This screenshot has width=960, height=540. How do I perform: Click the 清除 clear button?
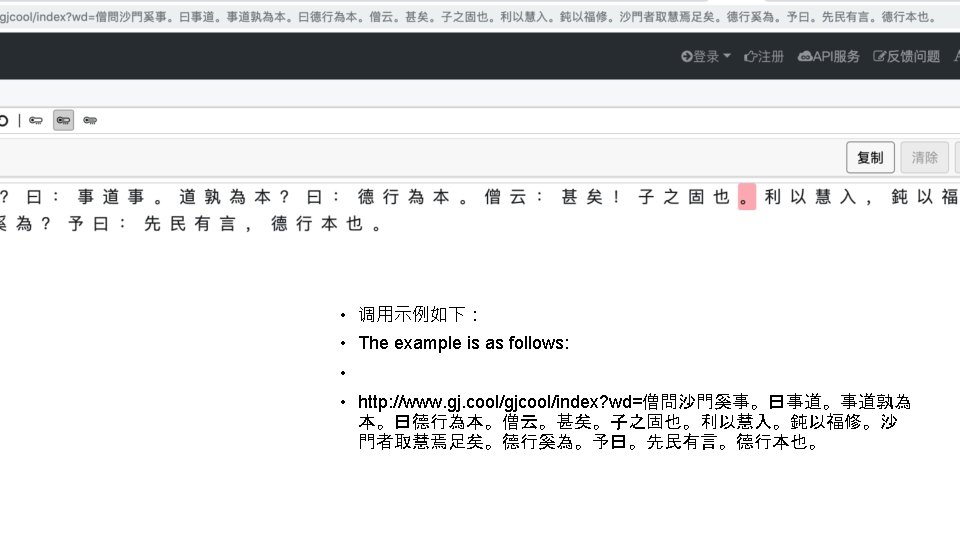click(x=924, y=157)
